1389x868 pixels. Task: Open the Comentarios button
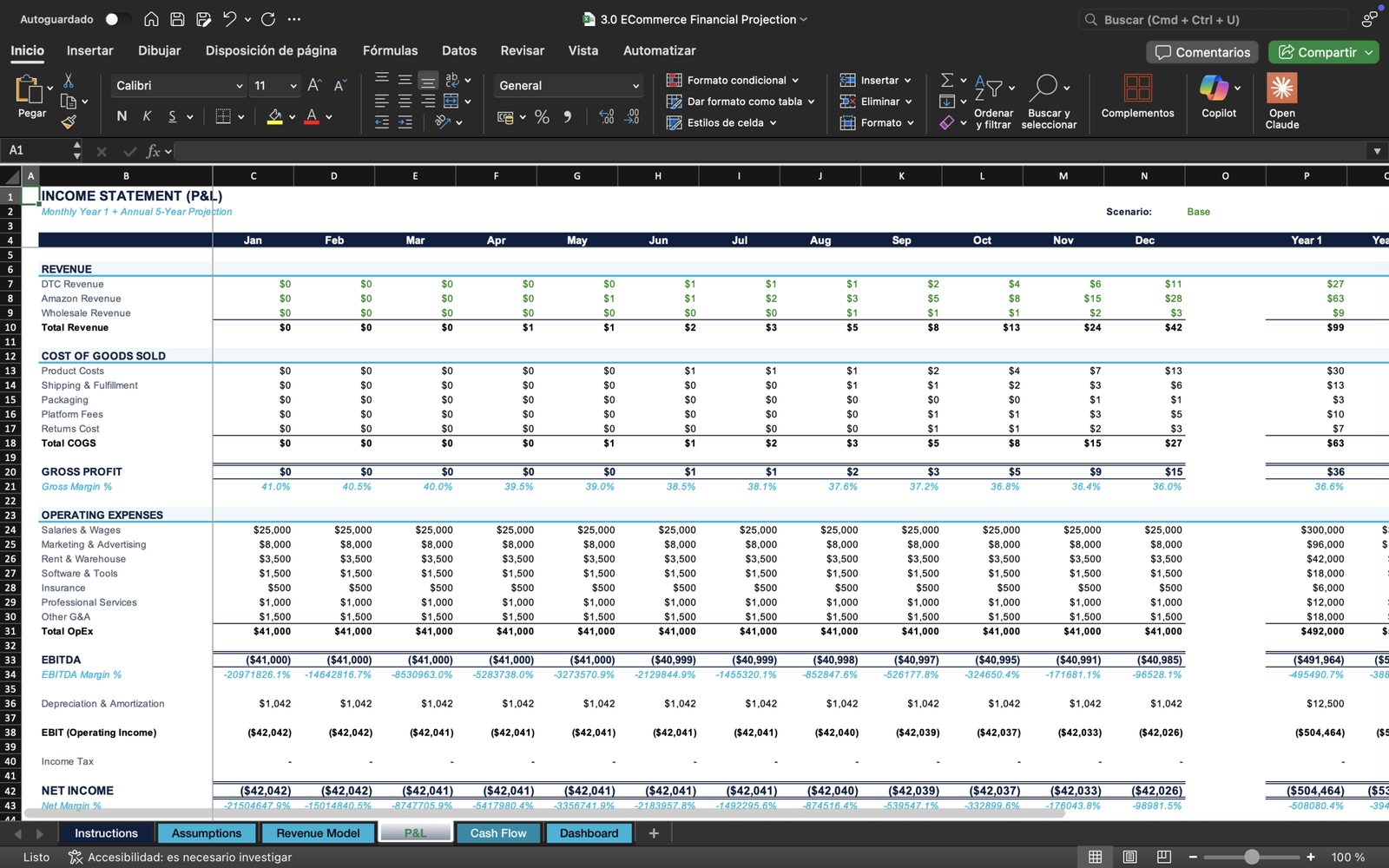click(1203, 52)
